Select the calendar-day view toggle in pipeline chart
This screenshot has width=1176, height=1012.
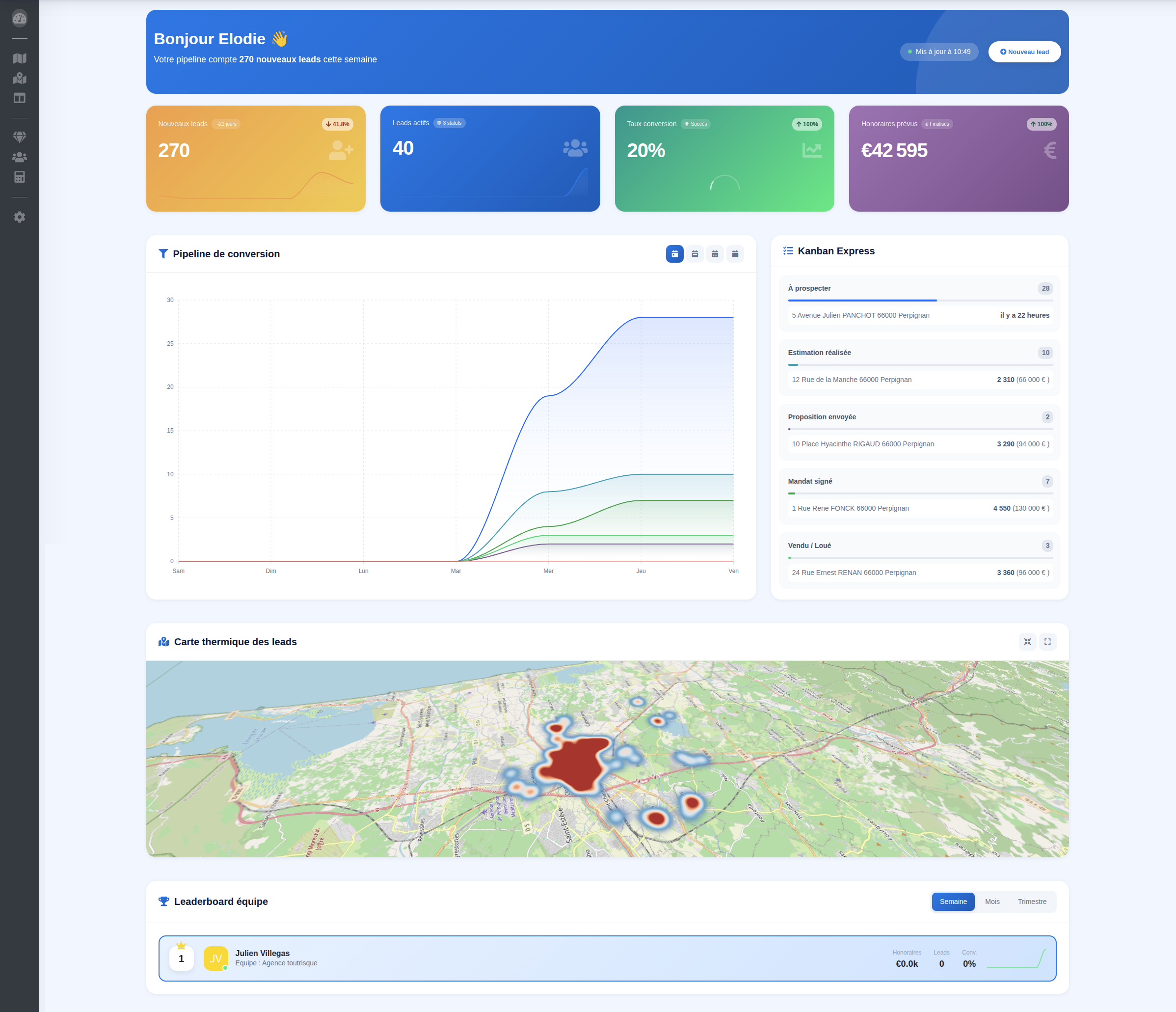[674, 254]
